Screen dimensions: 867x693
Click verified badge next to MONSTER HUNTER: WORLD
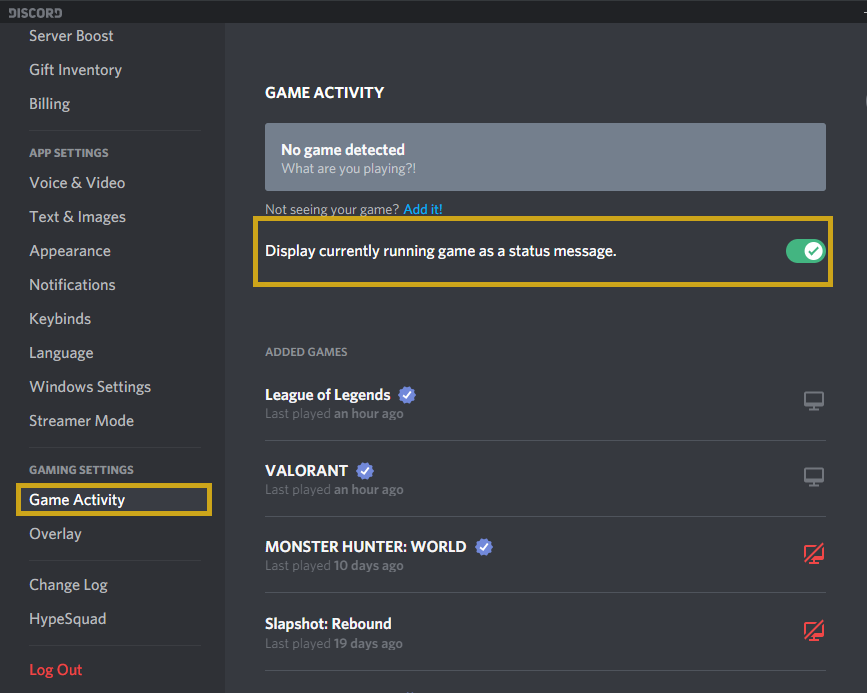484,547
